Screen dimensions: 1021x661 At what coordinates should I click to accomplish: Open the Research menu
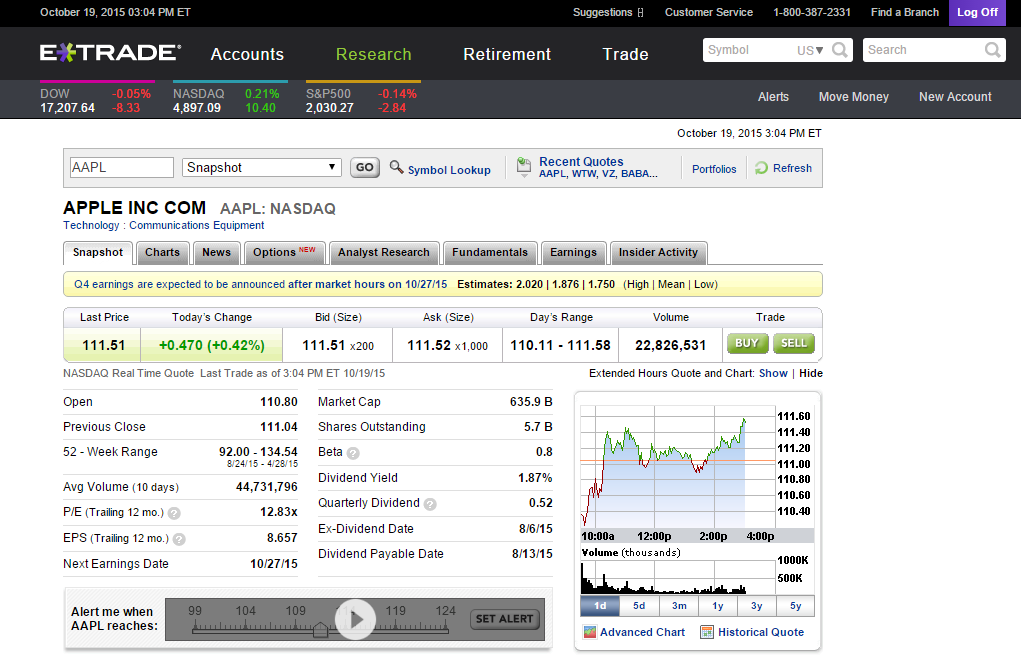point(374,54)
